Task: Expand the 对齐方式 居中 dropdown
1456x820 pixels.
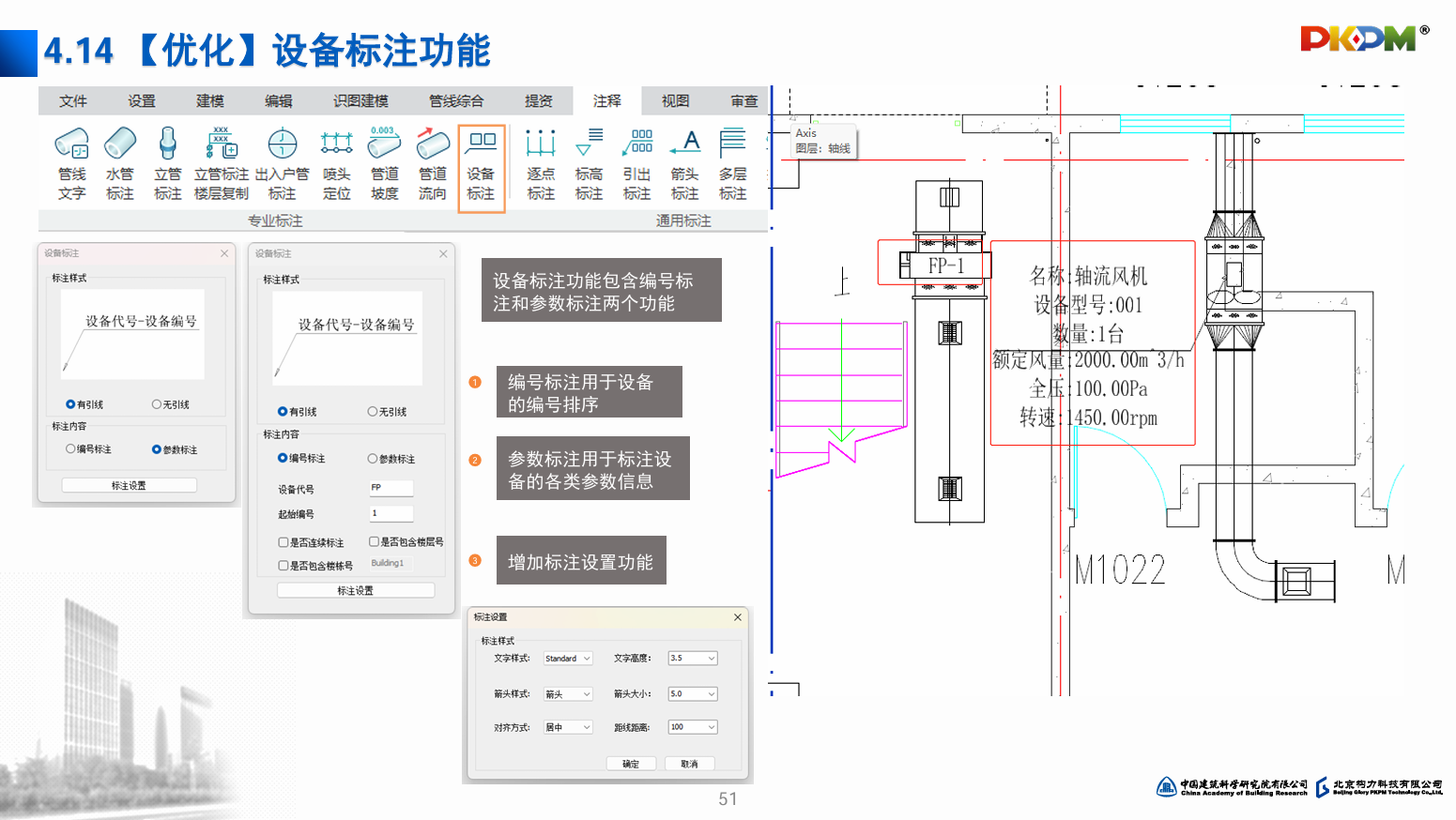Action: 568,727
